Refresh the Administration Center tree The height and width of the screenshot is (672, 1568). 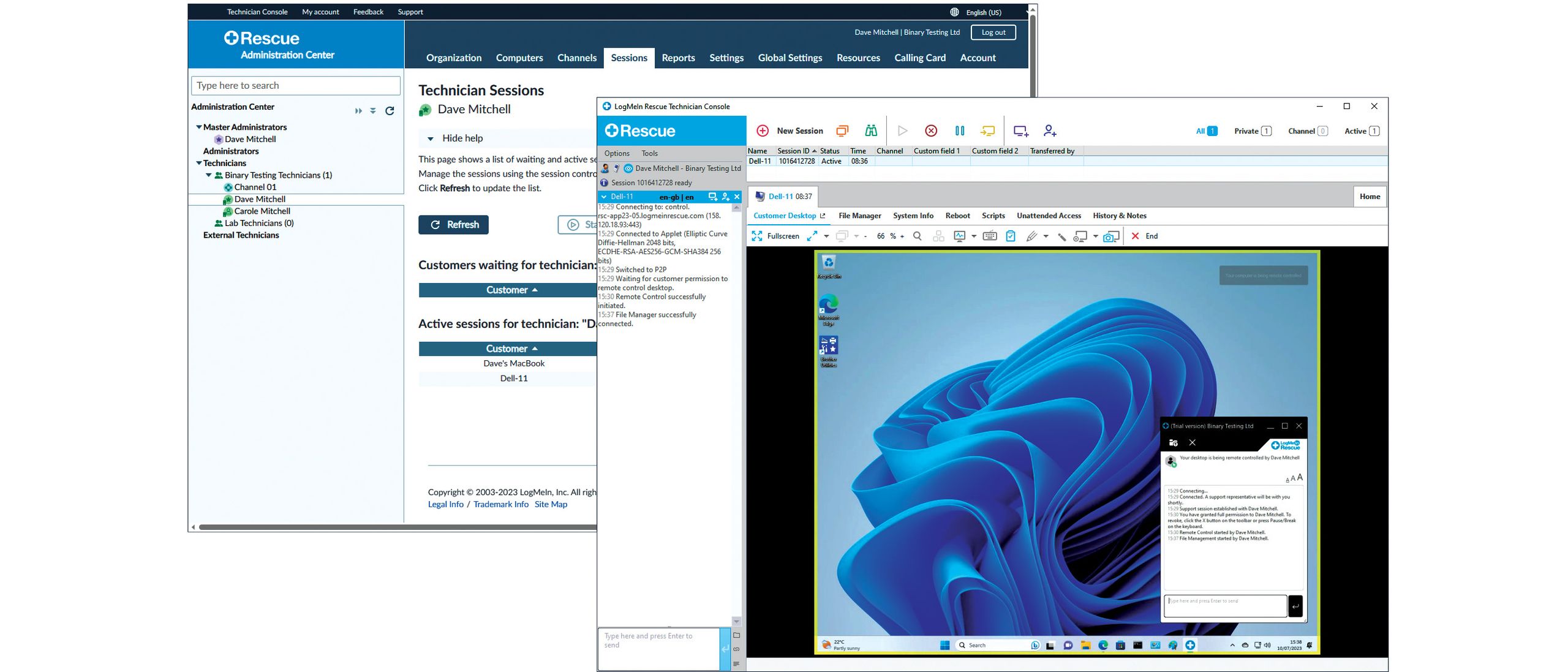pyautogui.click(x=390, y=111)
